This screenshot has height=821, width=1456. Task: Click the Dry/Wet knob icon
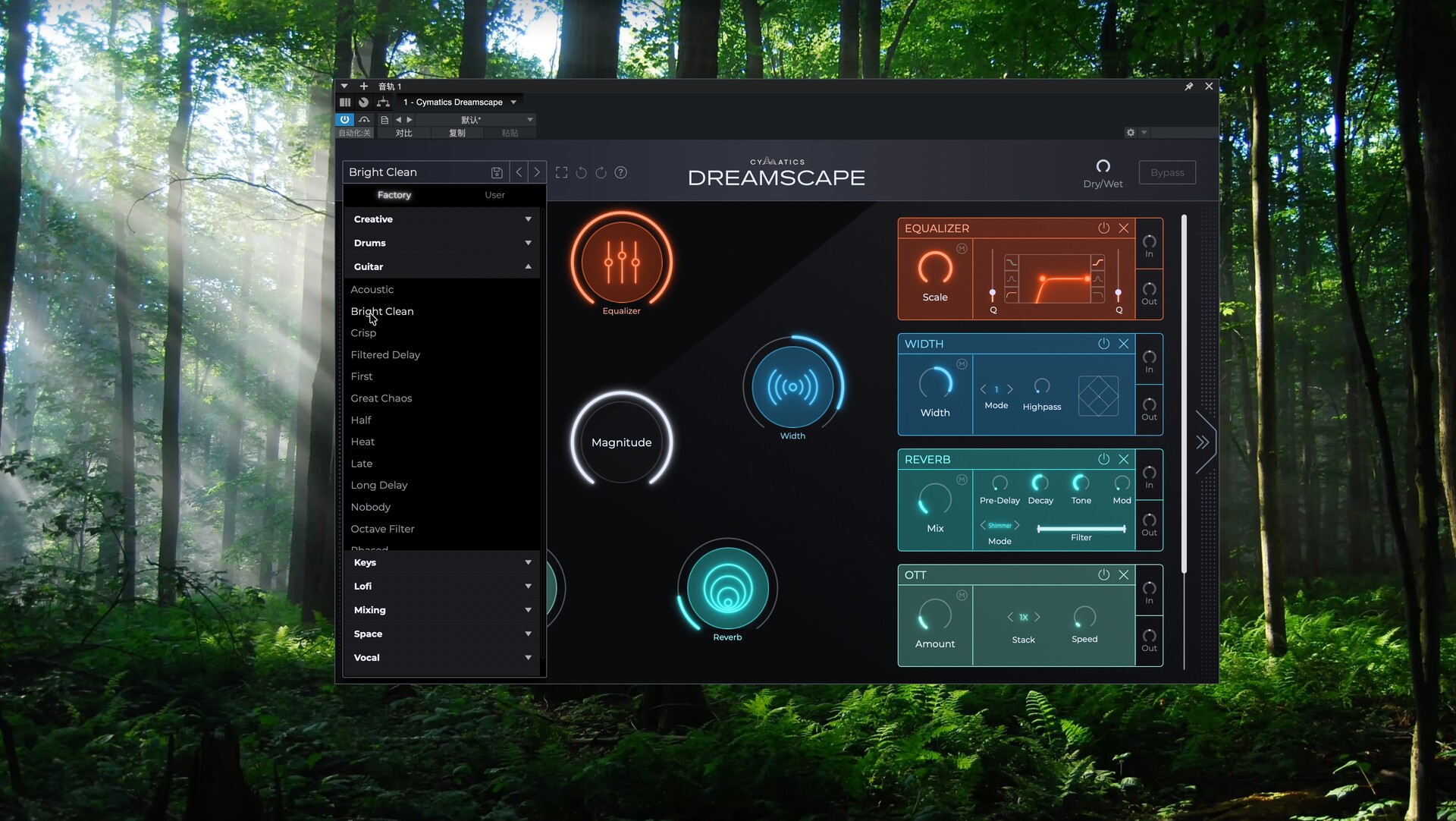click(x=1102, y=168)
